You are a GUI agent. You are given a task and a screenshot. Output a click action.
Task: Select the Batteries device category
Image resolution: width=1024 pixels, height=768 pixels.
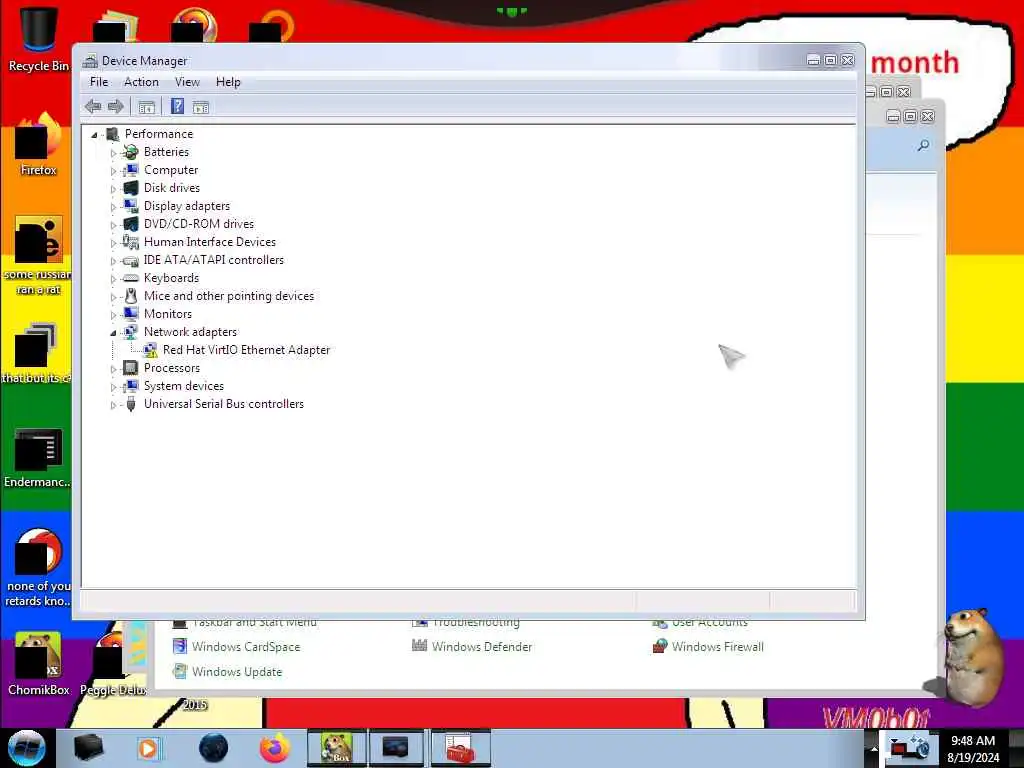[x=167, y=152]
